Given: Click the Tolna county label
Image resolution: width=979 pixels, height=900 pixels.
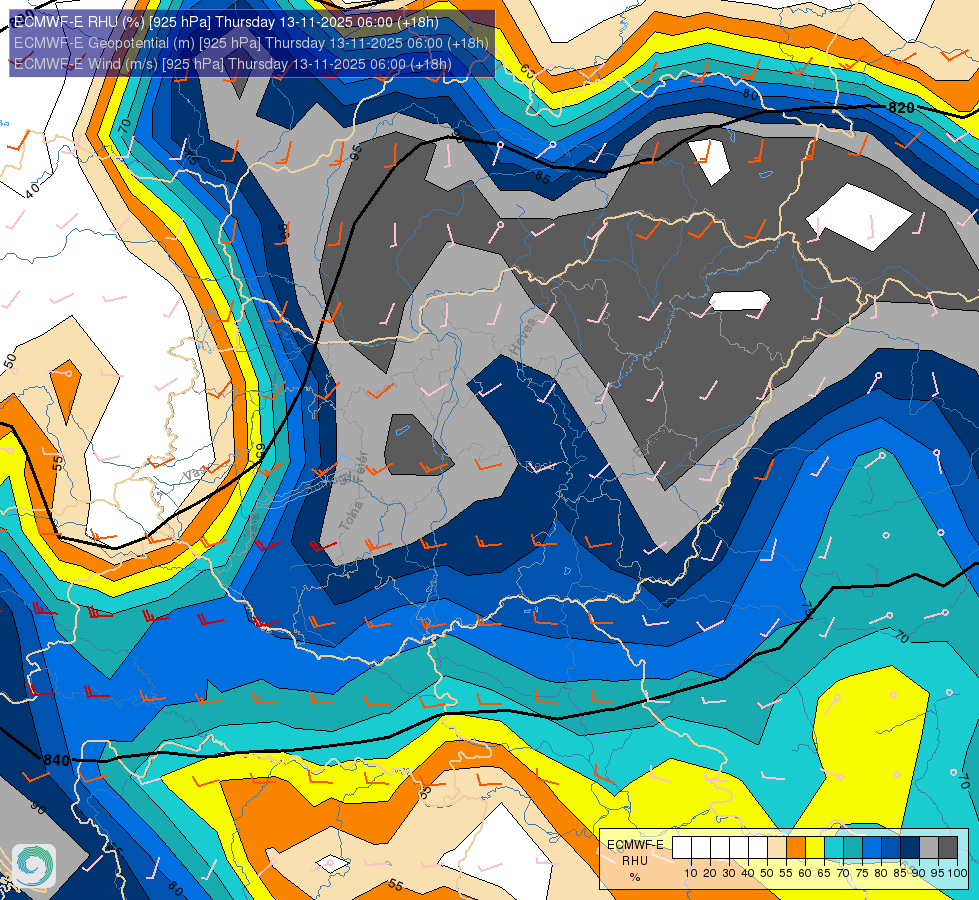Looking at the screenshot, I should click(x=351, y=517).
